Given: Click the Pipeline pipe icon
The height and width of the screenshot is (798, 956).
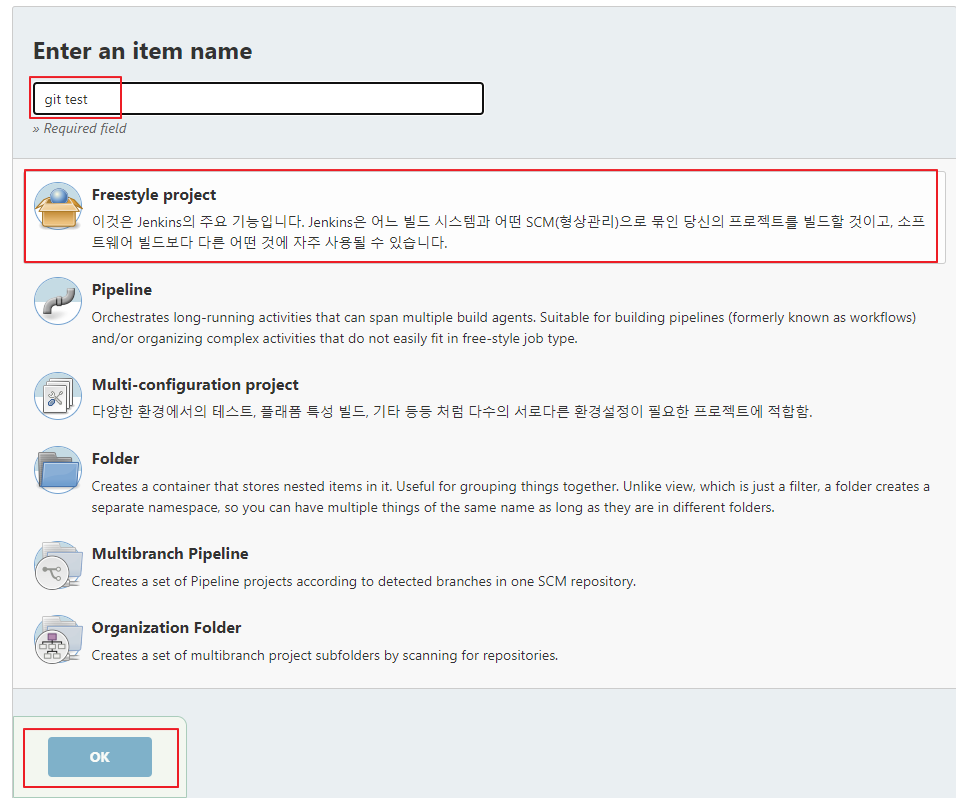Looking at the screenshot, I should 58,301.
